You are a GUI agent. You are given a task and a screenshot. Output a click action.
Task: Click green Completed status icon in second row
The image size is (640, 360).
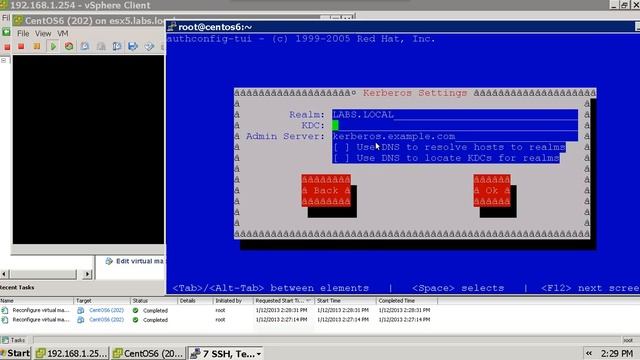pyautogui.click(x=136, y=320)
